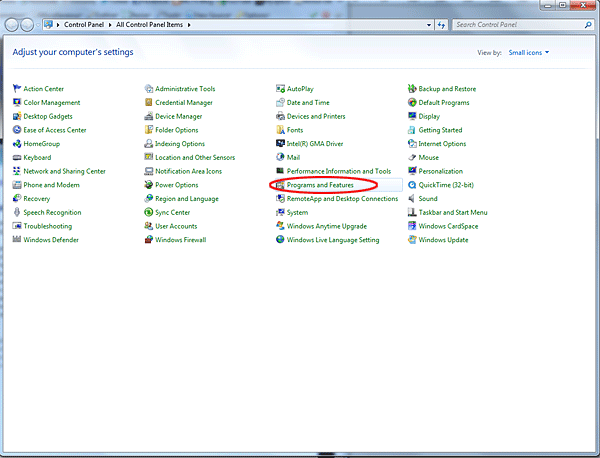Image resolution: width=600 pixels, height=458 pixels.
Task: Expand the arrow after Control Panel breadcrumb
Action: point(110,25)
